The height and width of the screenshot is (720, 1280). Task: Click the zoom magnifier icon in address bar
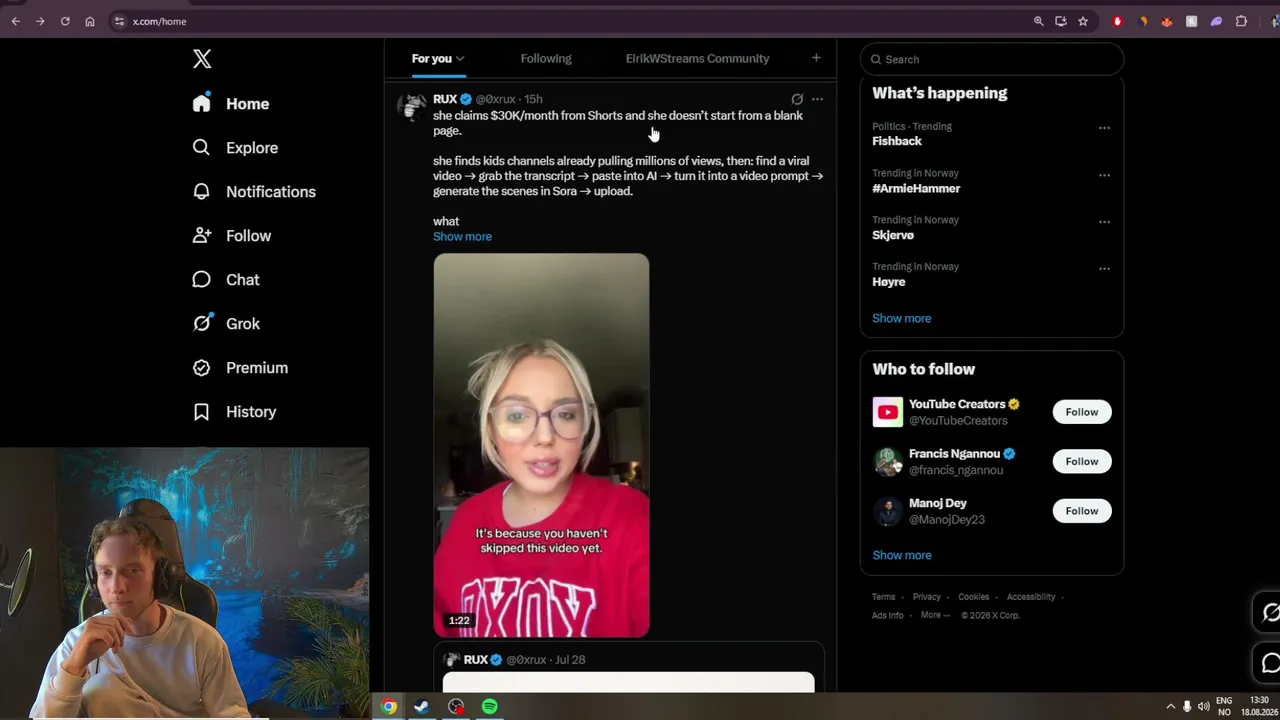click(x=1038, y=21)
